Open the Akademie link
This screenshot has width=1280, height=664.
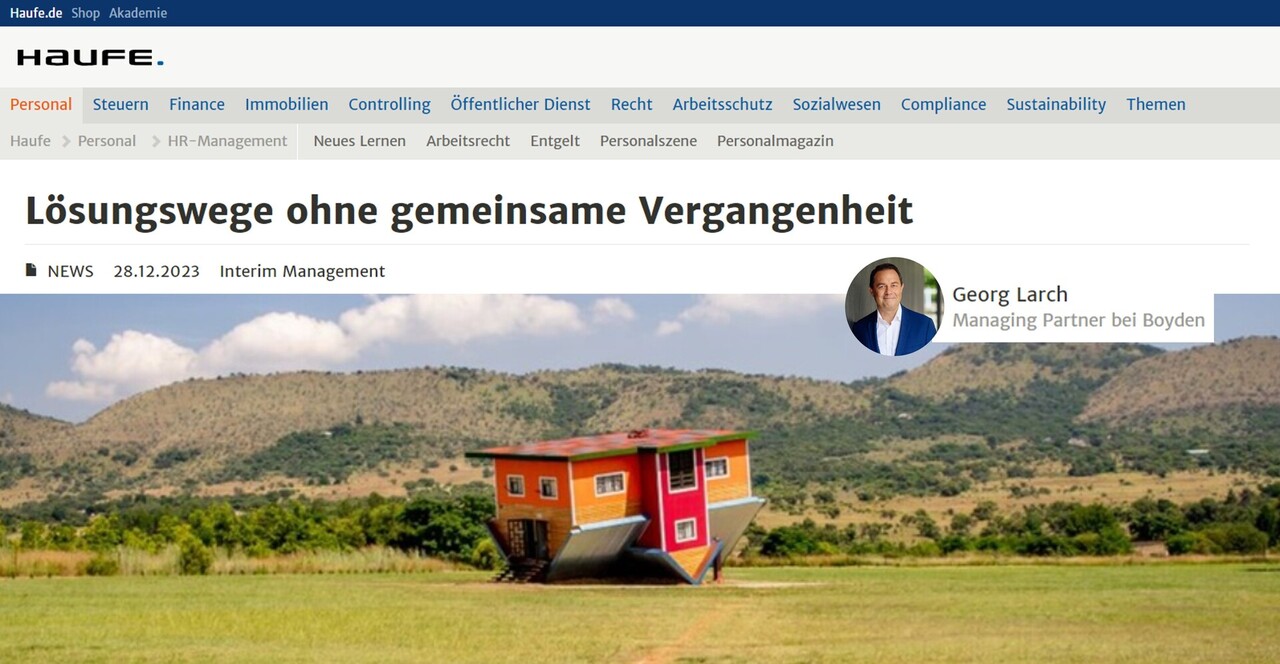pos(138,13)
